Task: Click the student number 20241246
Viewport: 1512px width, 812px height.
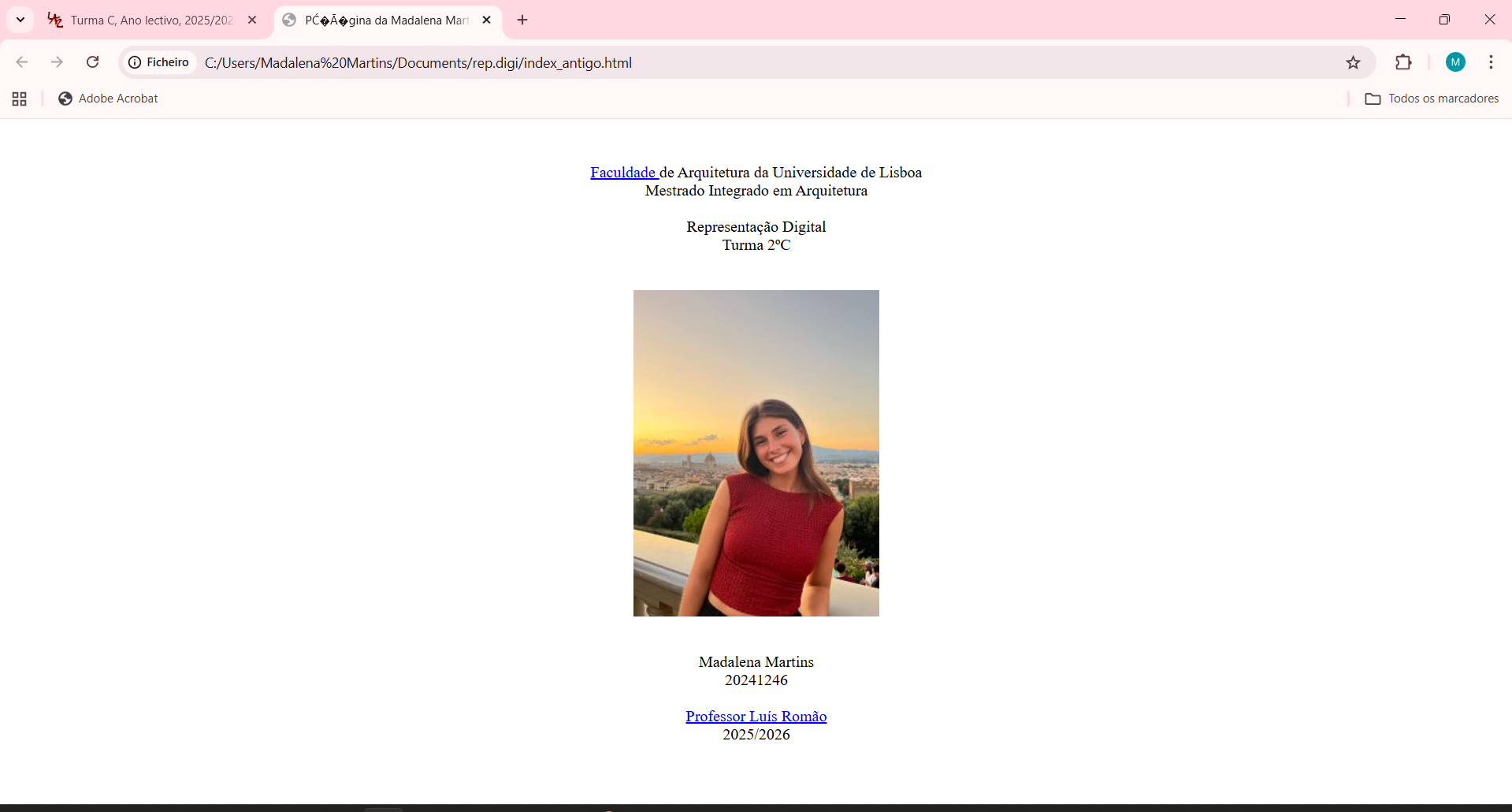Action: (x=756, y=680)
